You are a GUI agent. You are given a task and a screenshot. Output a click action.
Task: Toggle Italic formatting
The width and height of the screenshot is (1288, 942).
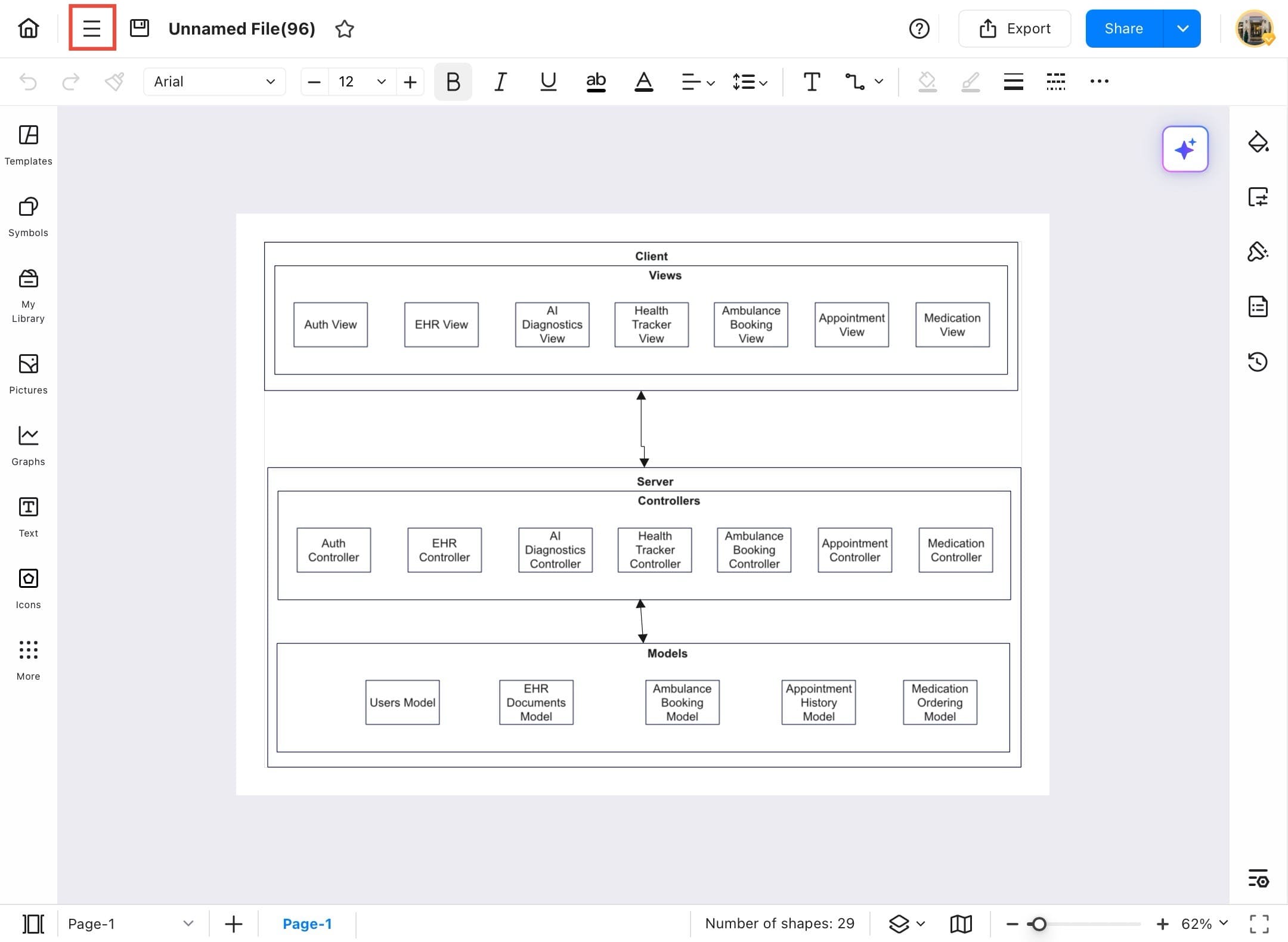tap(500, 82)
